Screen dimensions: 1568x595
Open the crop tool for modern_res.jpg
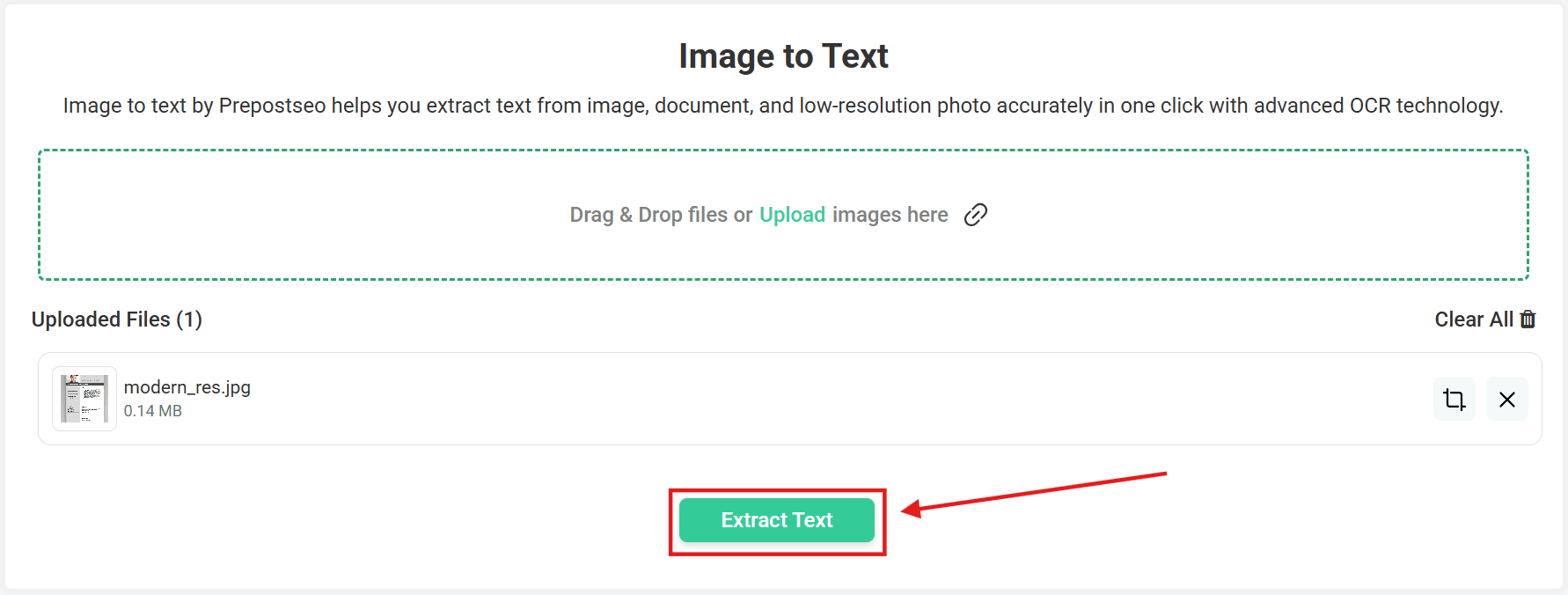(x=1454, y=400)
